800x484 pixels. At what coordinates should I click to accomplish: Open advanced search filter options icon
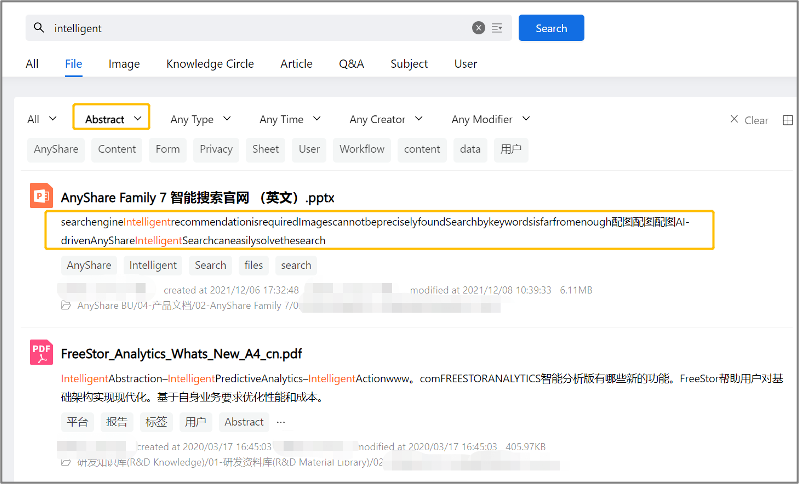coord(497,28)
